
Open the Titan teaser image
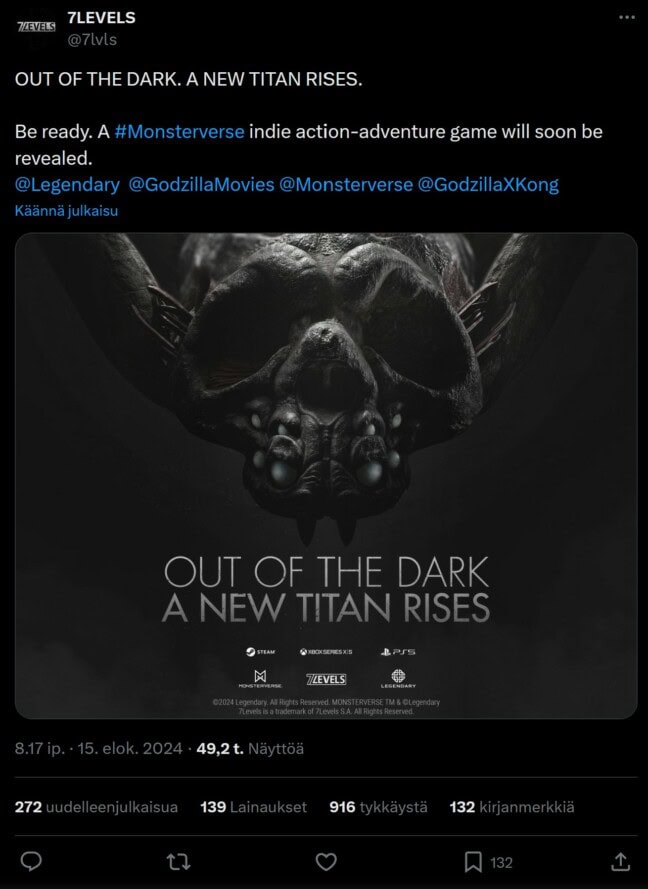tap(326, 476)
